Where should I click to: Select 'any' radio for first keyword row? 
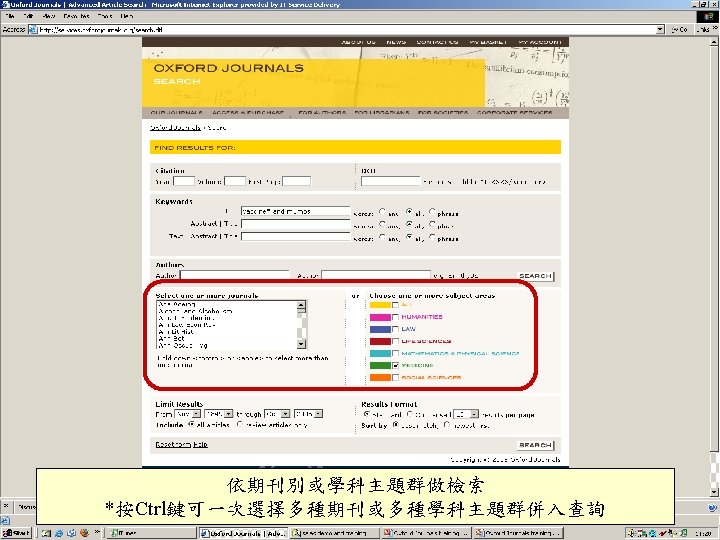click(382, 212)
